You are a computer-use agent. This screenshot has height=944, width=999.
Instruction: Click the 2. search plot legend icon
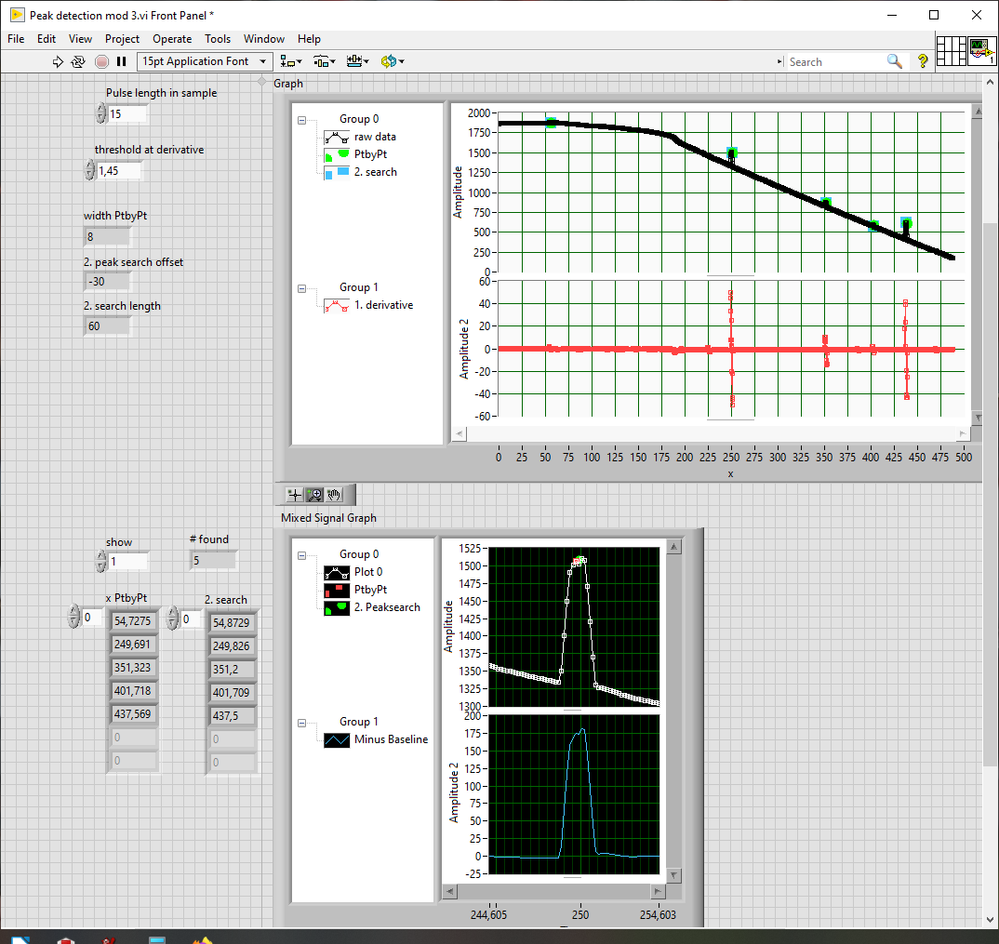coord(336,173)
